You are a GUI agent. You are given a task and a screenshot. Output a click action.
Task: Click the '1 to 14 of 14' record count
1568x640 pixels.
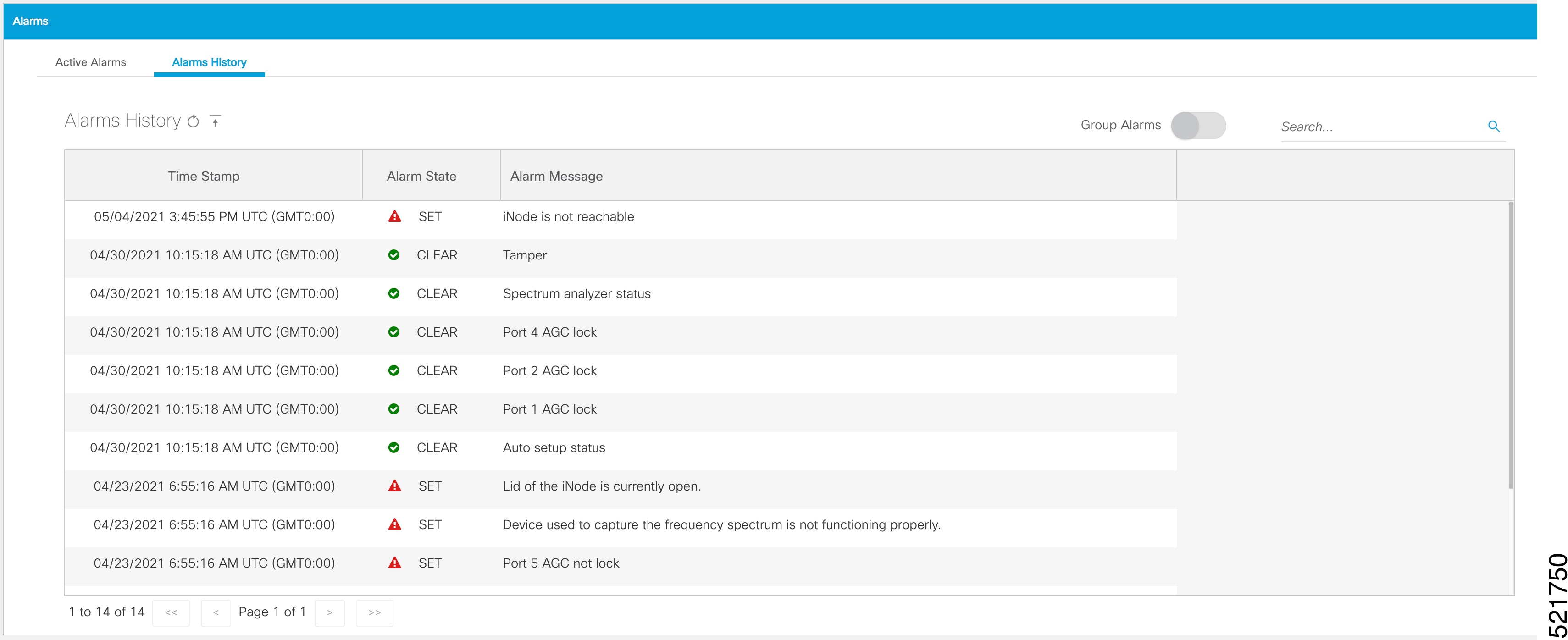pos(106,612)
